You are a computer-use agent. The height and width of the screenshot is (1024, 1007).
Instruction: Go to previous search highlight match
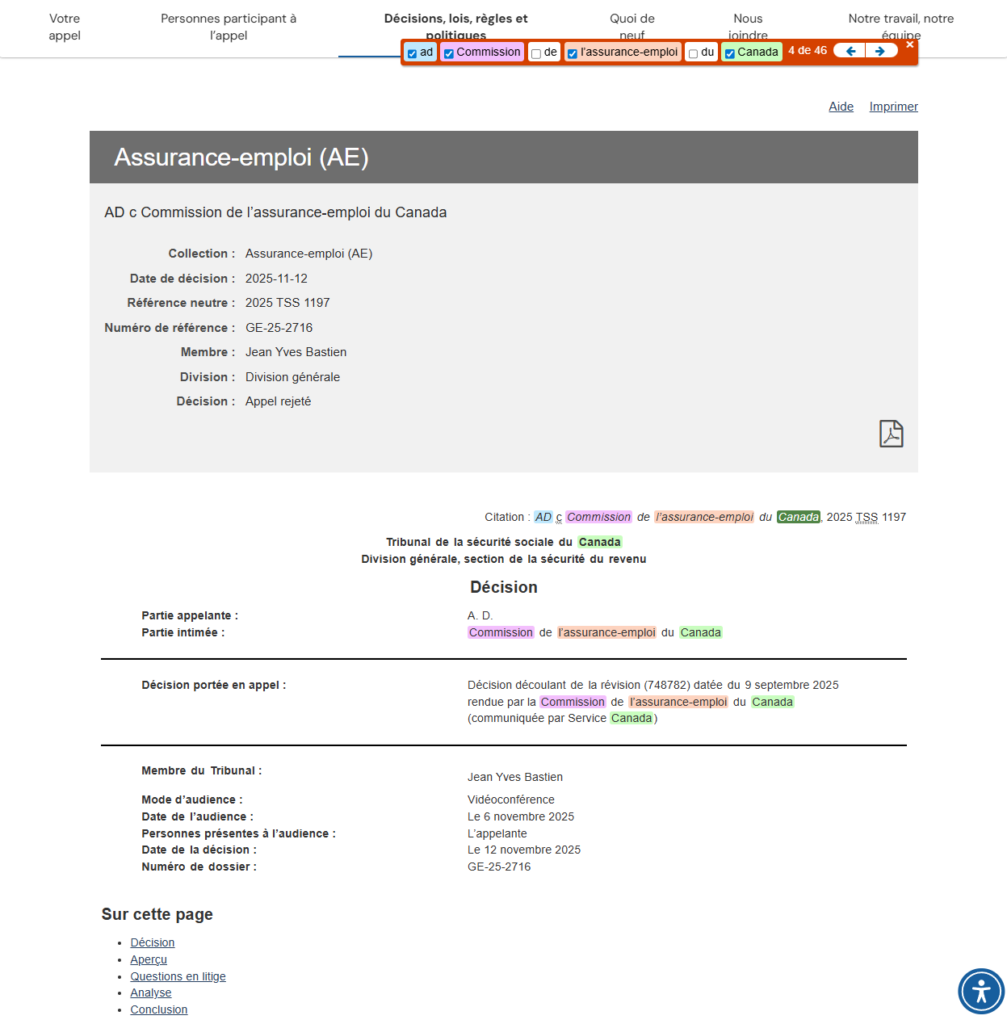click(x=850, y=51)
